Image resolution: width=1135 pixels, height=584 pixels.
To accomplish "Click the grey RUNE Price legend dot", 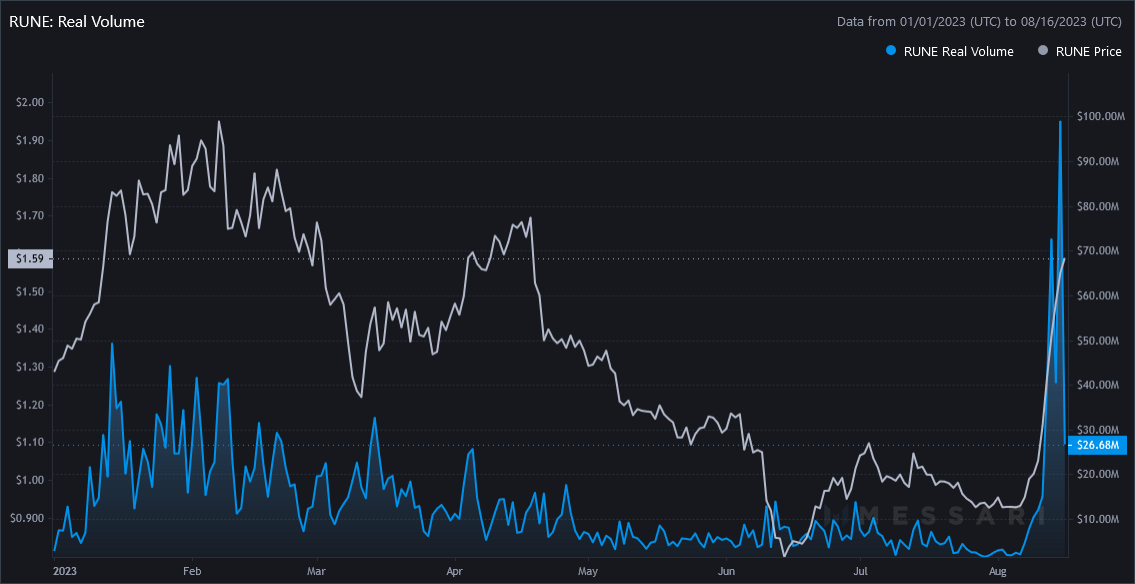I will coord(1042,51).
